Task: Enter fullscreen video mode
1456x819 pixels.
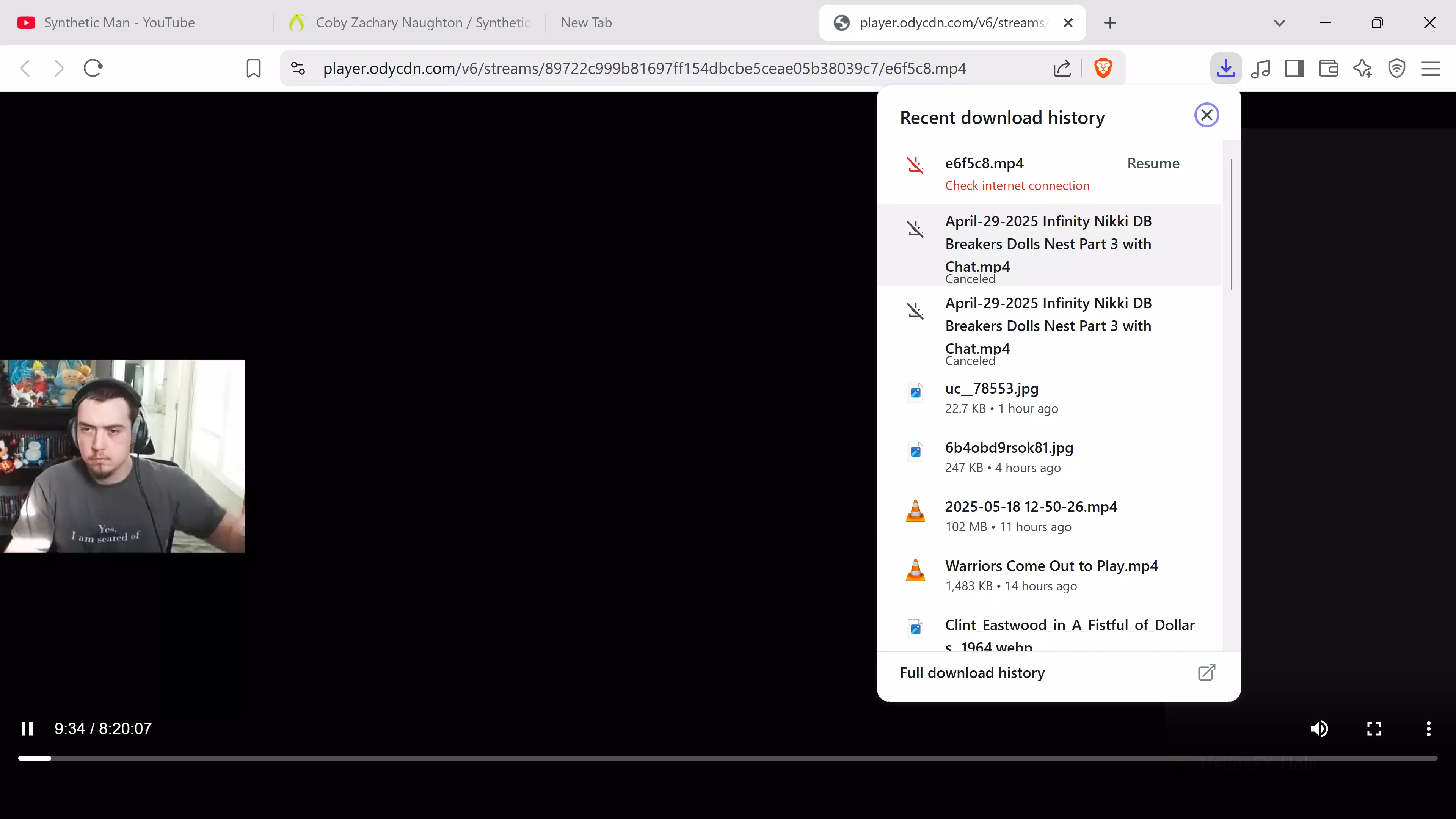Action: 1374,728
